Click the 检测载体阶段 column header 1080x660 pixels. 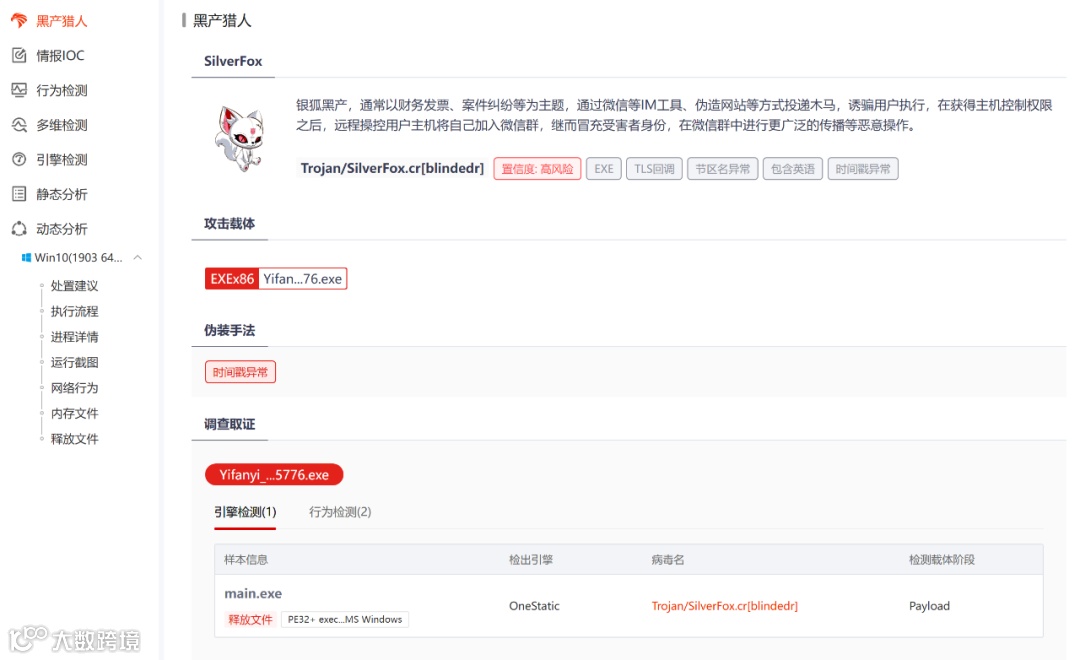(x=942, y=559)
